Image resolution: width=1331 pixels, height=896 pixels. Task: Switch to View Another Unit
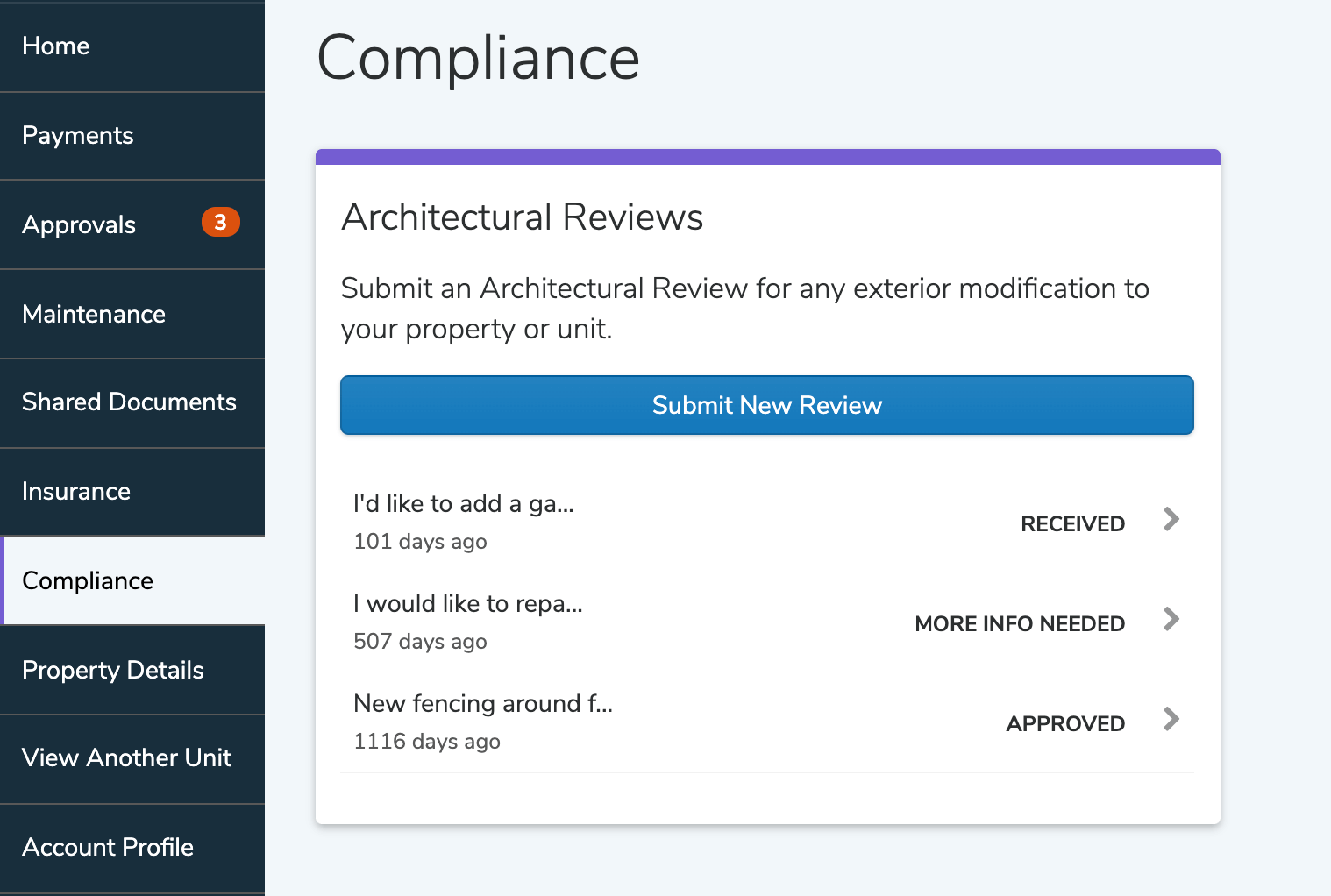click(127, 758)
